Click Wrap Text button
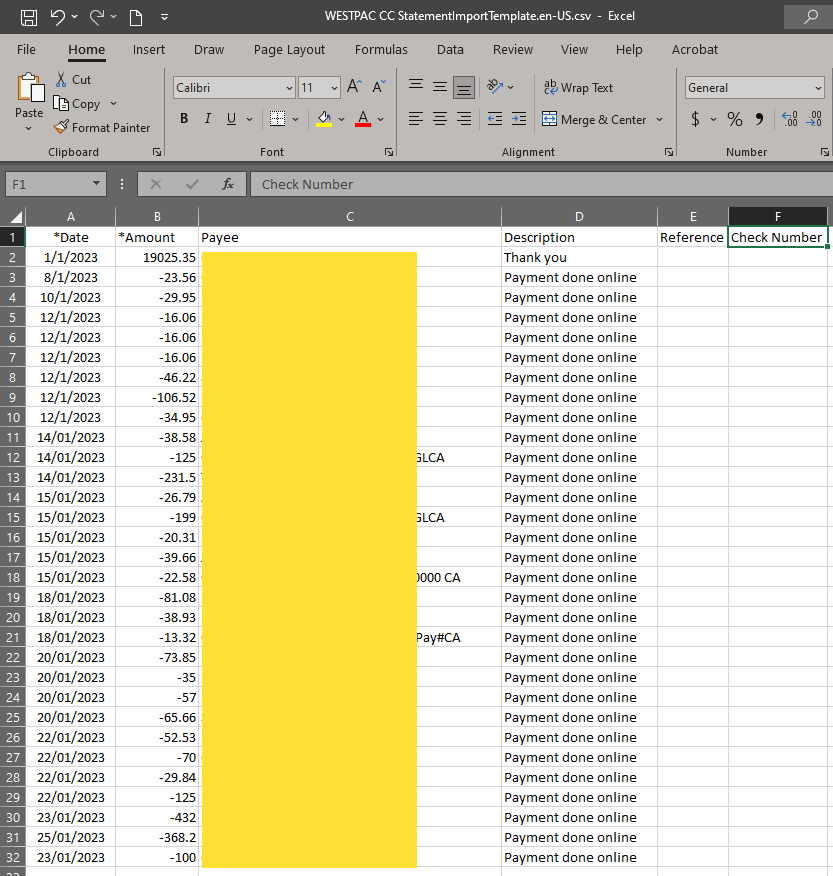The width and height of the screenshot is (833, 876). point(578,88)
